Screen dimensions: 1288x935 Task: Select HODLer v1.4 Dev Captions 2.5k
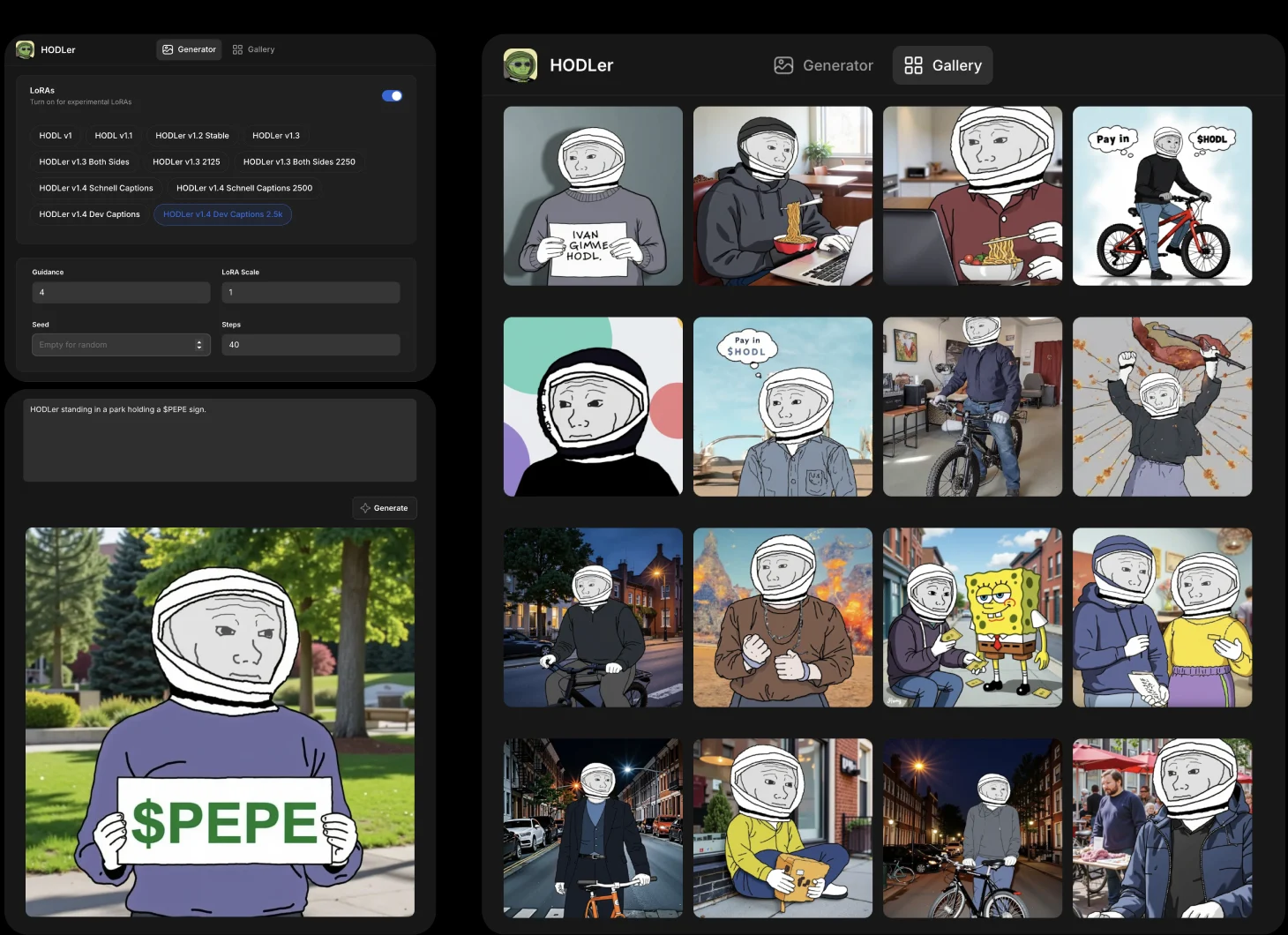coord(222,214)
